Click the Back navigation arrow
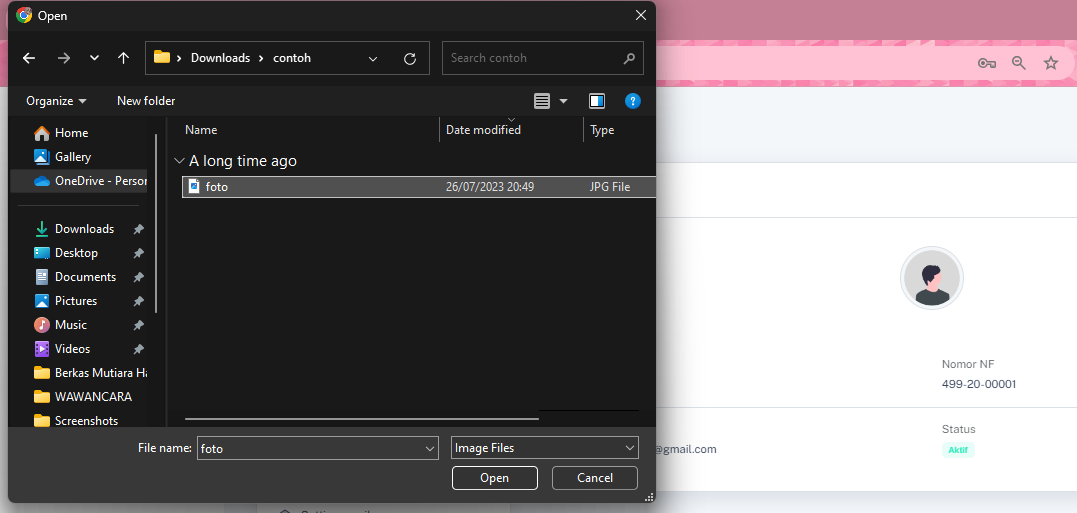 pyautogui.click(x=29, y=58)
